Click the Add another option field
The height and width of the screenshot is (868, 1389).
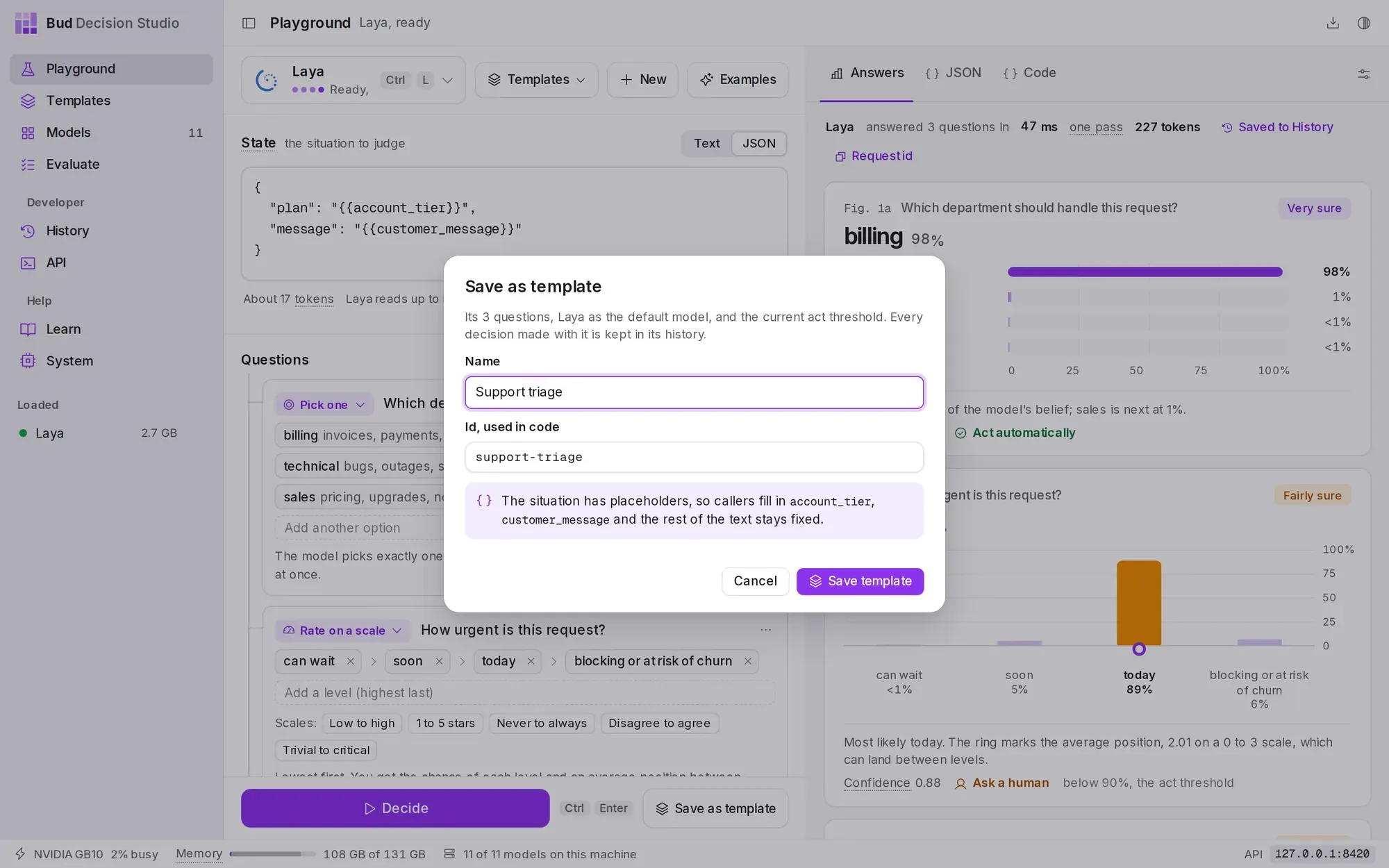click(x=360, y=528)
